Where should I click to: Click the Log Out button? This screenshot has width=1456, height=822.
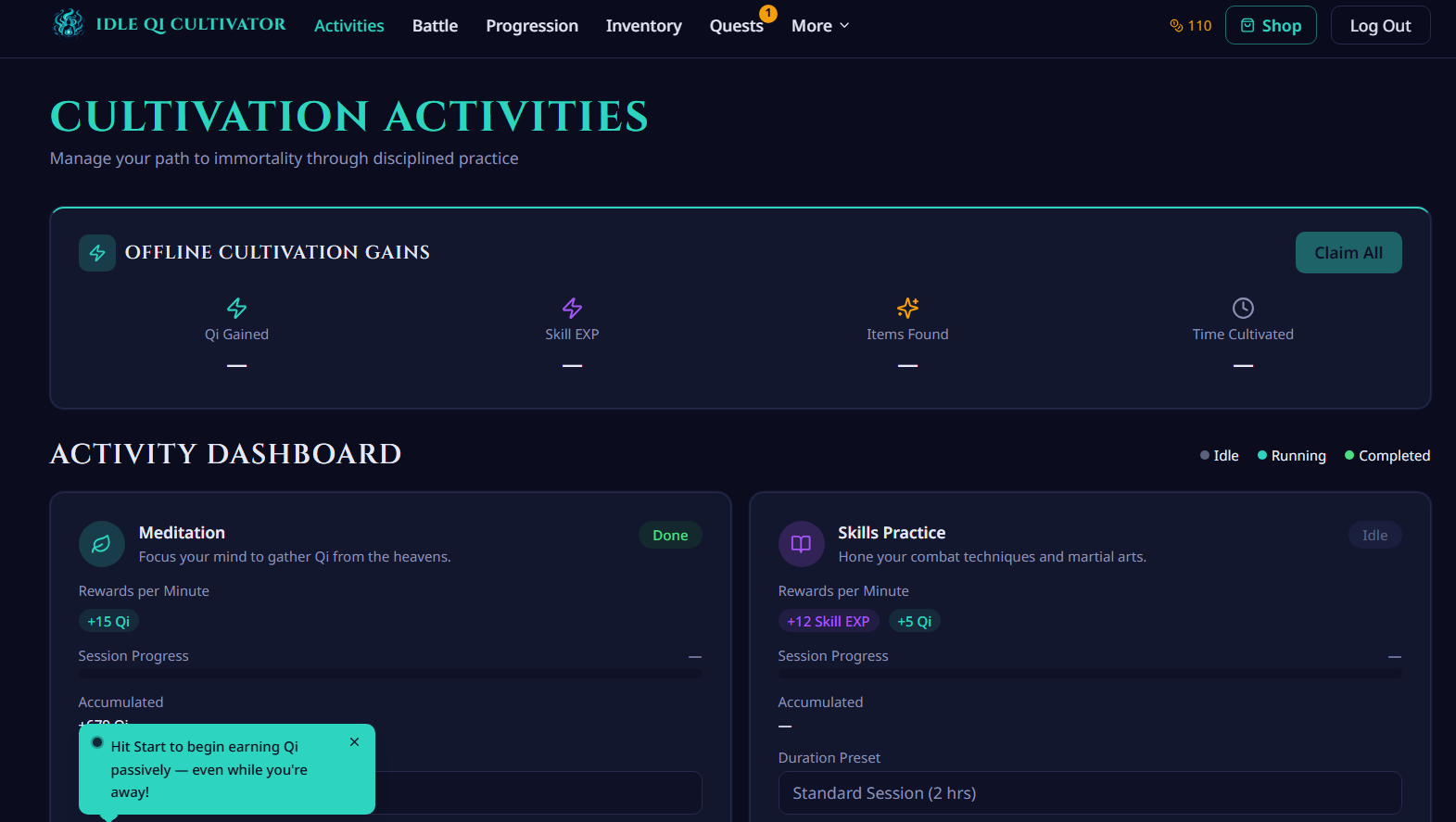(x=1380, y=25)
